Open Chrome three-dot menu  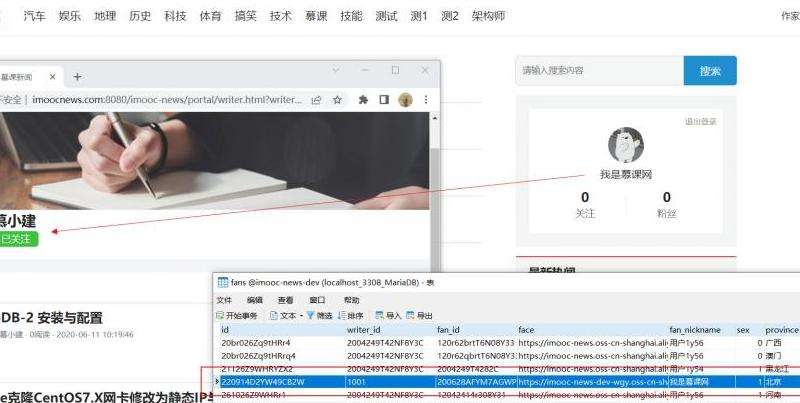(x=427, y=100)
